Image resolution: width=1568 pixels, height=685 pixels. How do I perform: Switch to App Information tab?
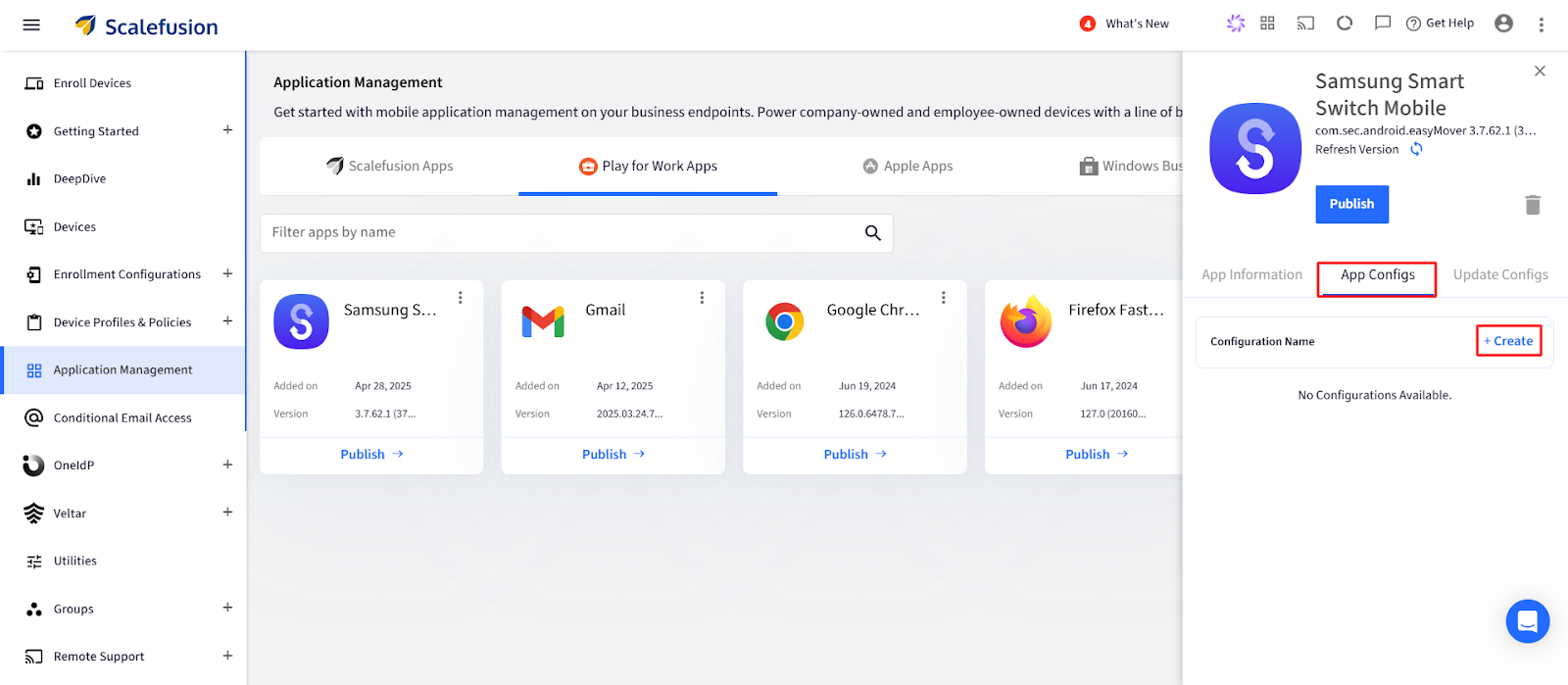click(1251, 275)
